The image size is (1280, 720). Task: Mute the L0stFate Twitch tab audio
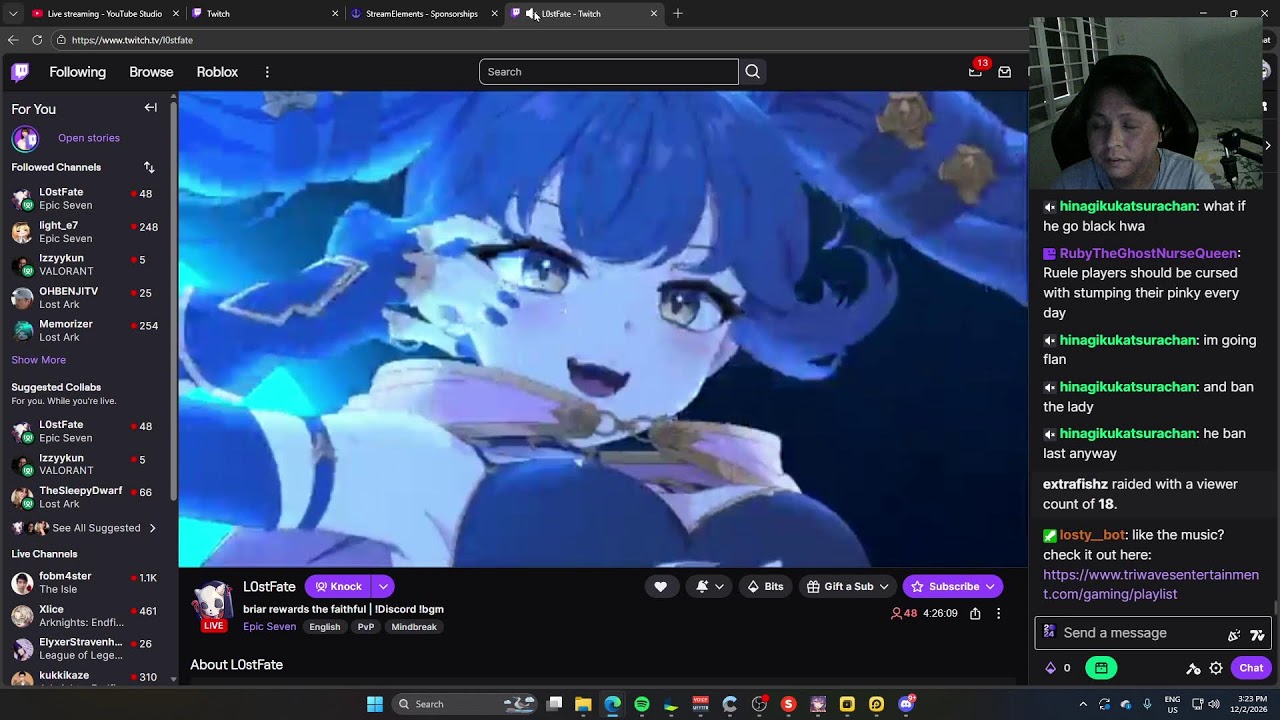(531, 14)
